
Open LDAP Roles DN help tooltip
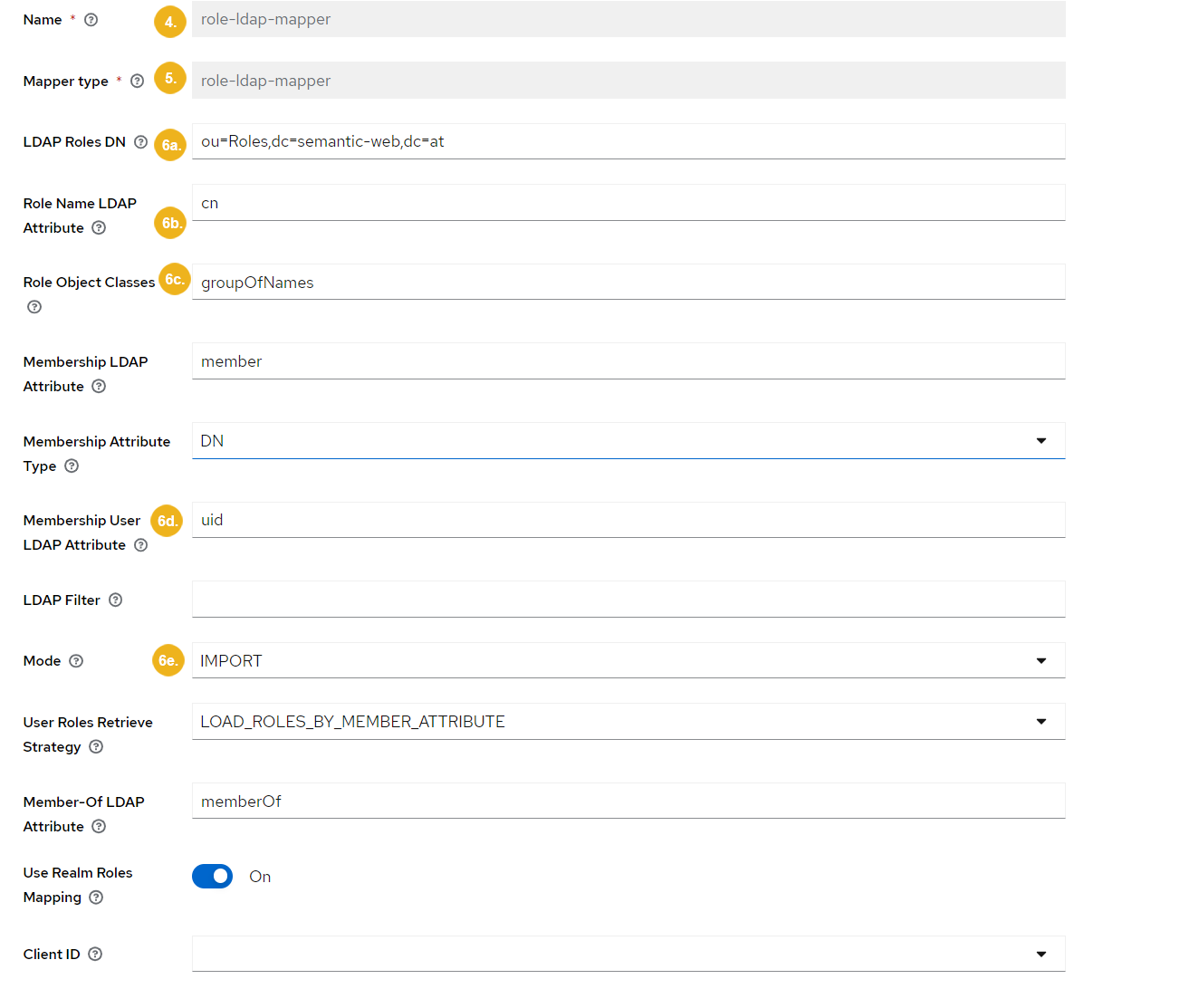[x=140, y=141]
